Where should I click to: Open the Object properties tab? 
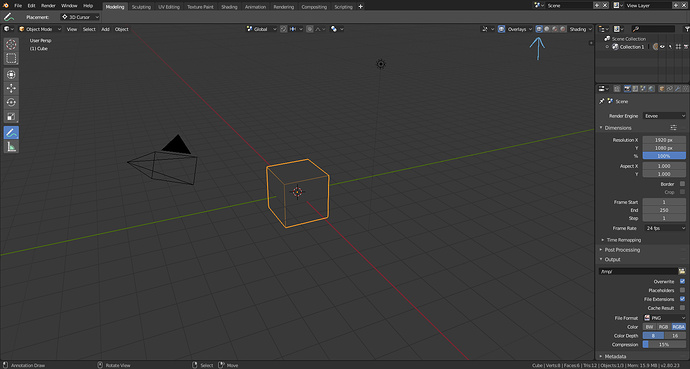(x=661, y=89)
